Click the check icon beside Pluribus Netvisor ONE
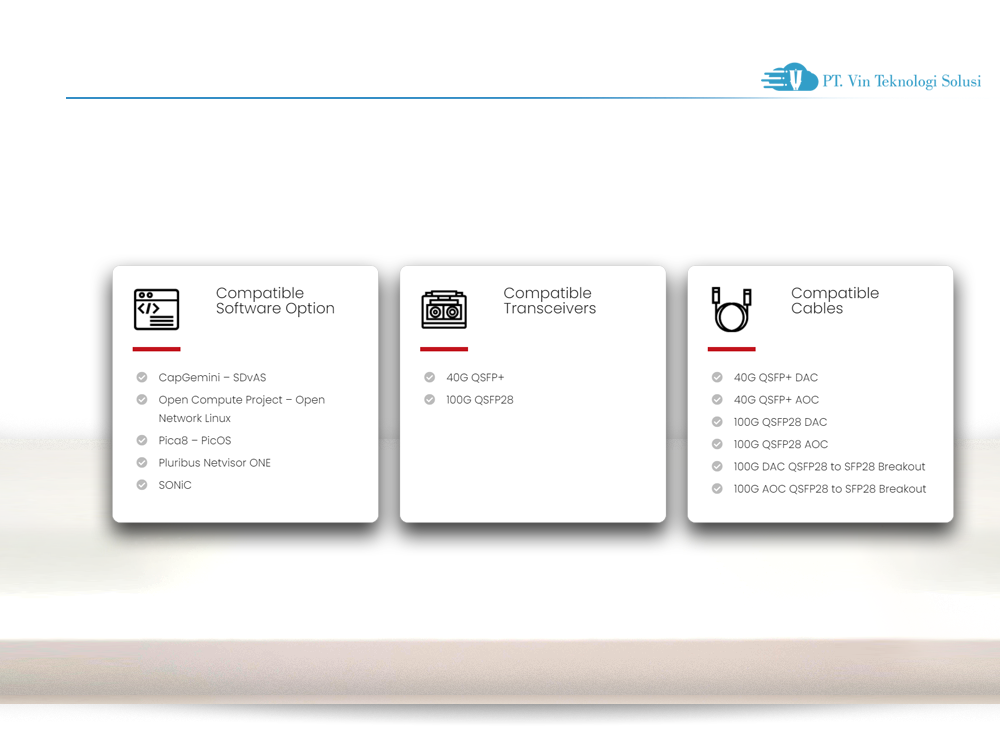Screen dimensions: 1000x750 pos(142,462)
